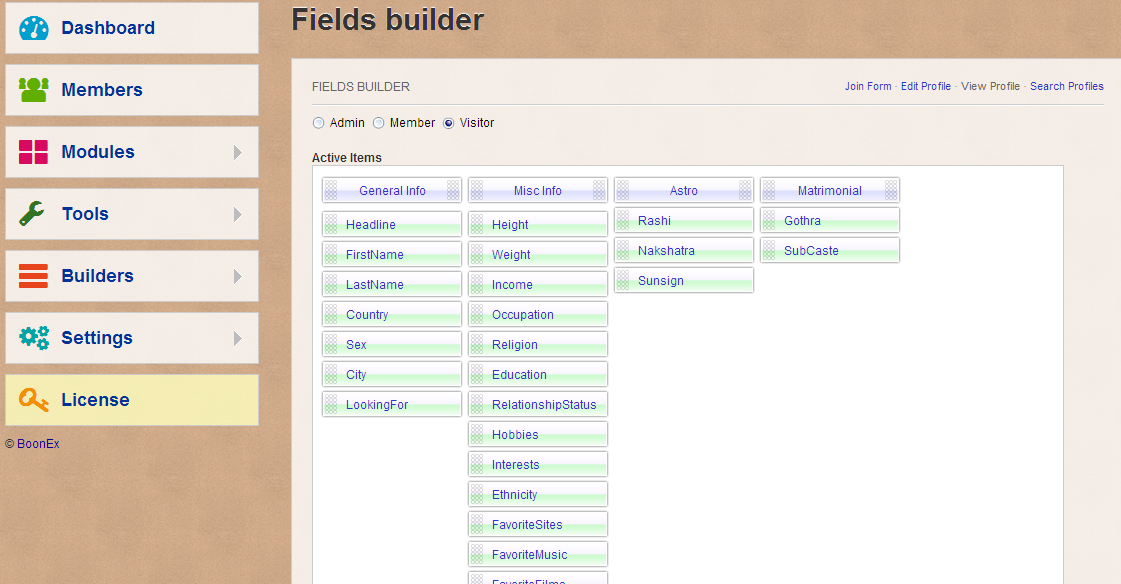This screenshot has width=1121, height=584.
Task: Open the Tools menu item
Action: [x=132, y=214]
